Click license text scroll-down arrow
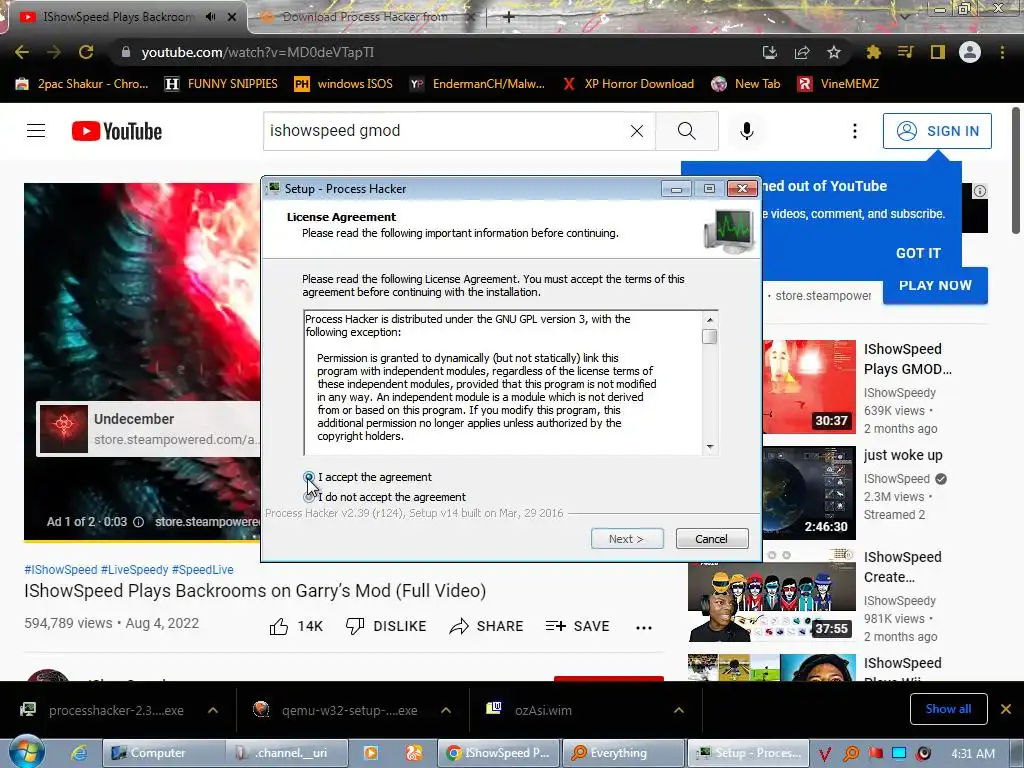The width and height of the screenshot is (1024, 768). (710, 447)
